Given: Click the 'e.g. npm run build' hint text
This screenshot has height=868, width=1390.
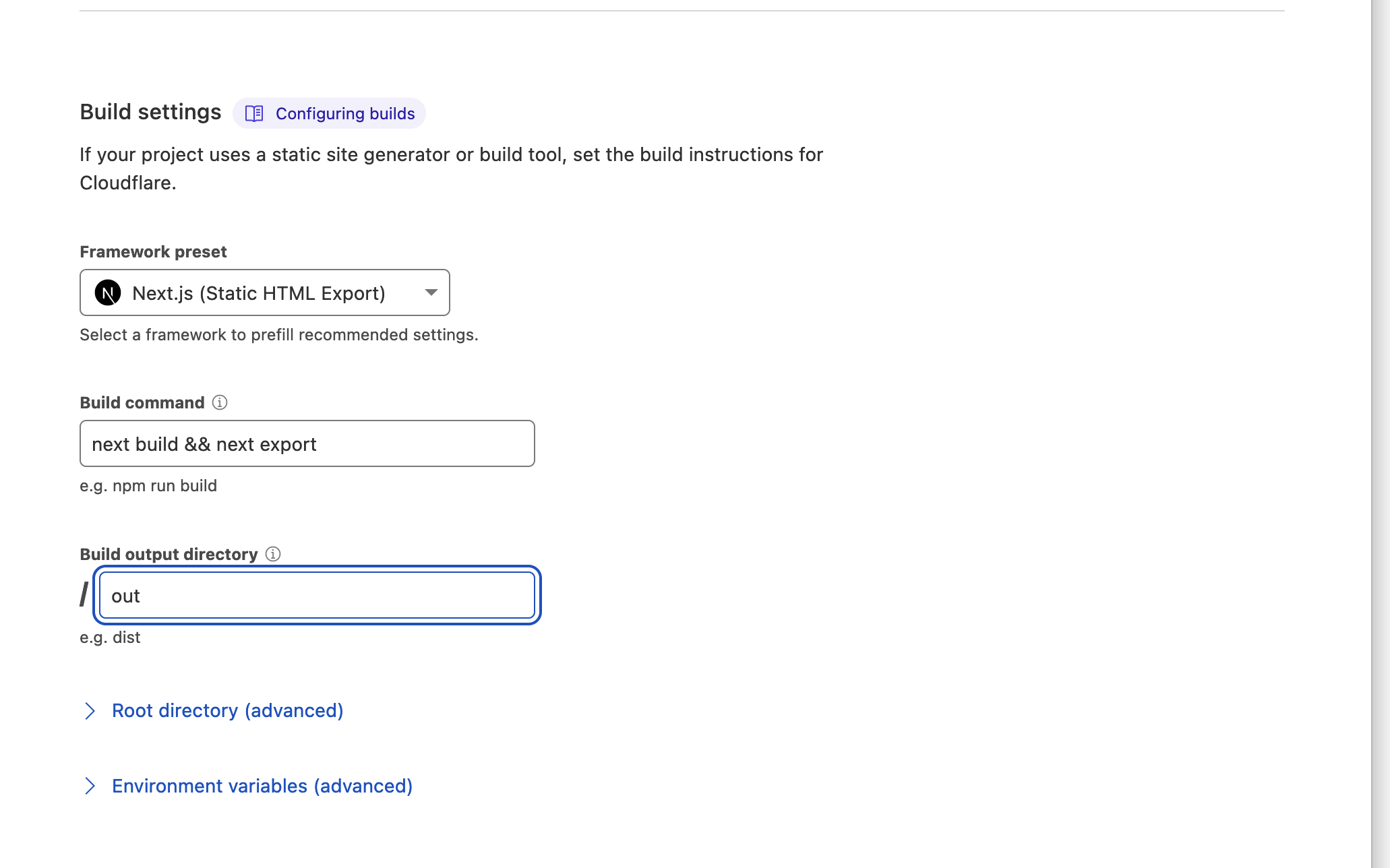Looking at the screenshot, I should pyautogui.click(x=148, y=486).
